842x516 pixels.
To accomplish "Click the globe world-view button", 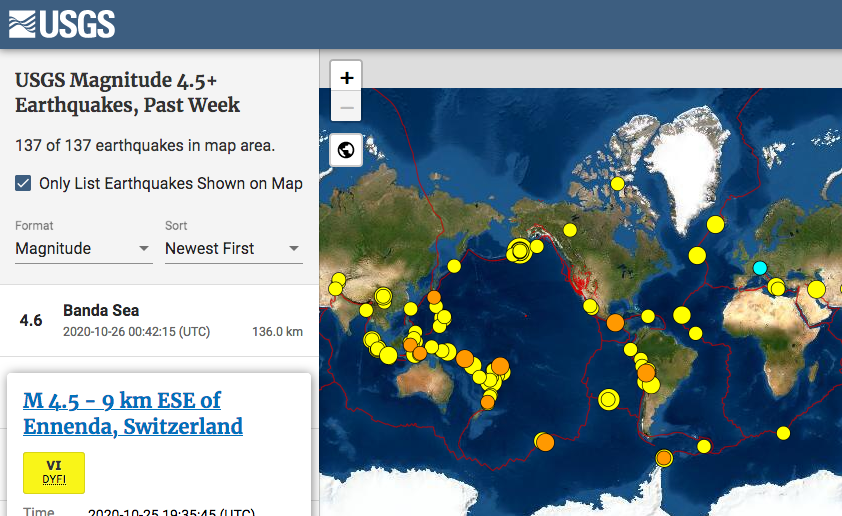I will tap(346, 150).
